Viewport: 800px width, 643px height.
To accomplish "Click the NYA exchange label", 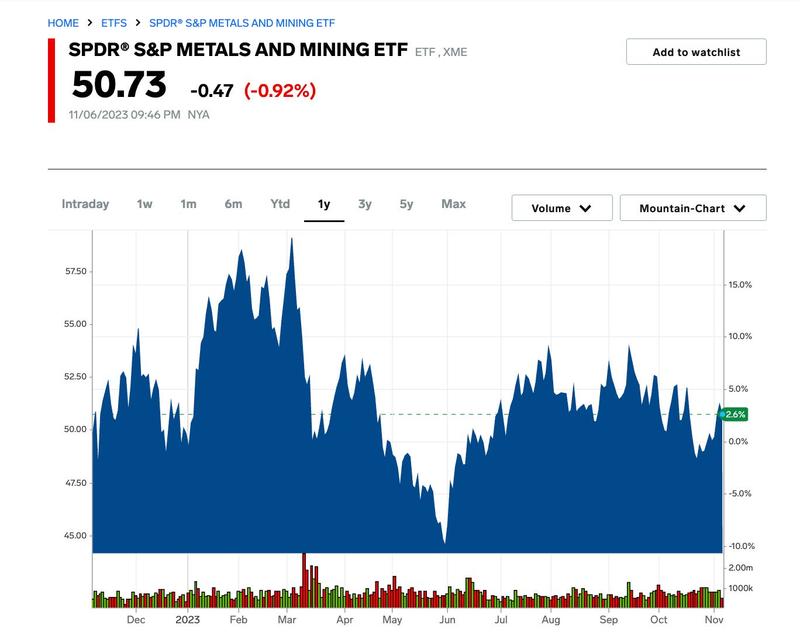I will coord(198,115).
